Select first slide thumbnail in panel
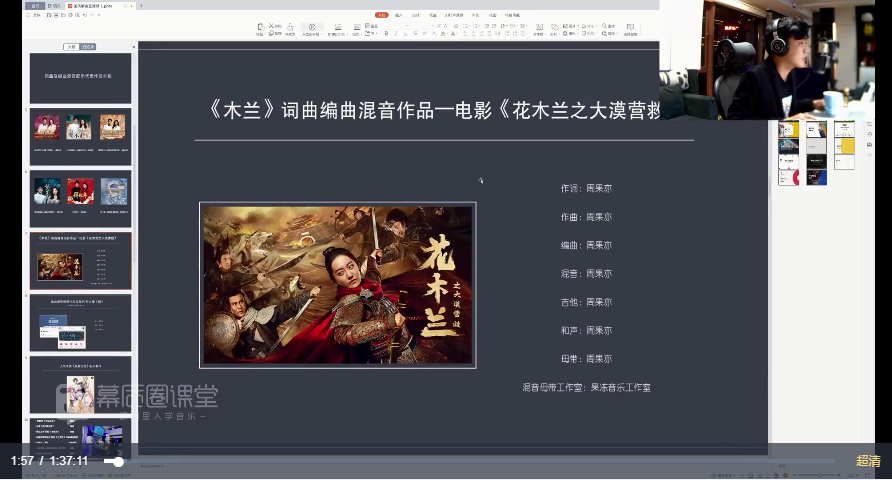 point(80,78)
